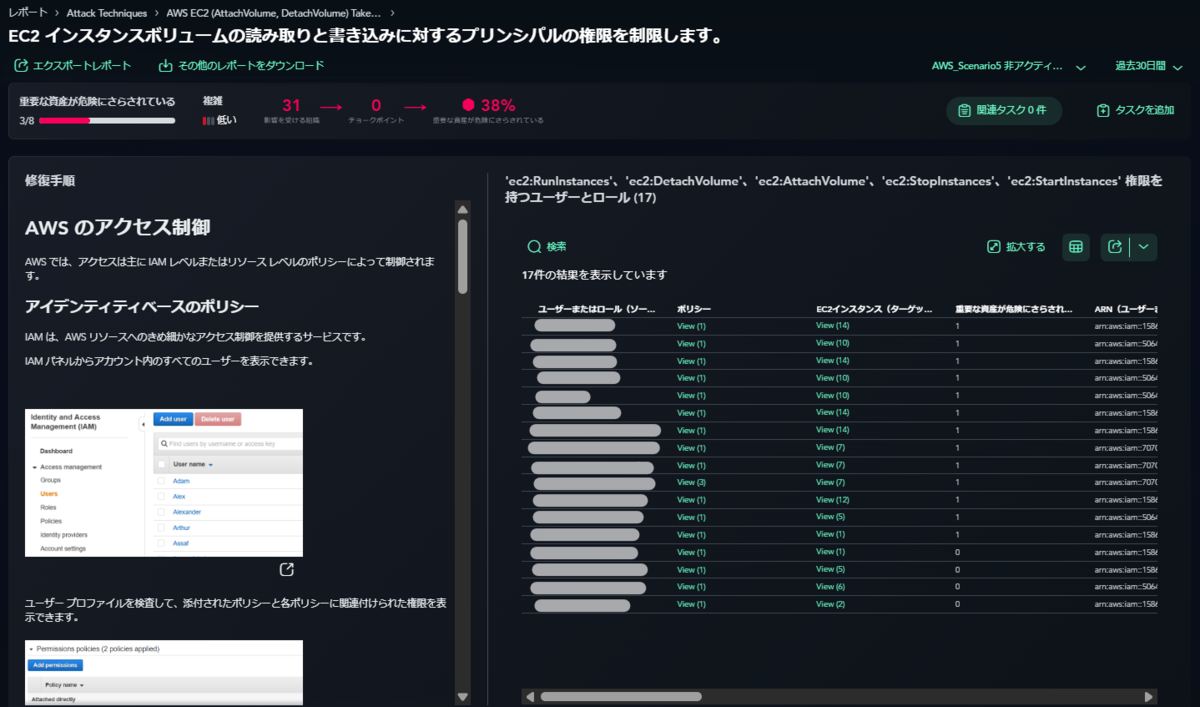Click the table horizontal scrollbar right arrow
1200x707 pixels.
pyautogui.click(x=1149, y=696)
